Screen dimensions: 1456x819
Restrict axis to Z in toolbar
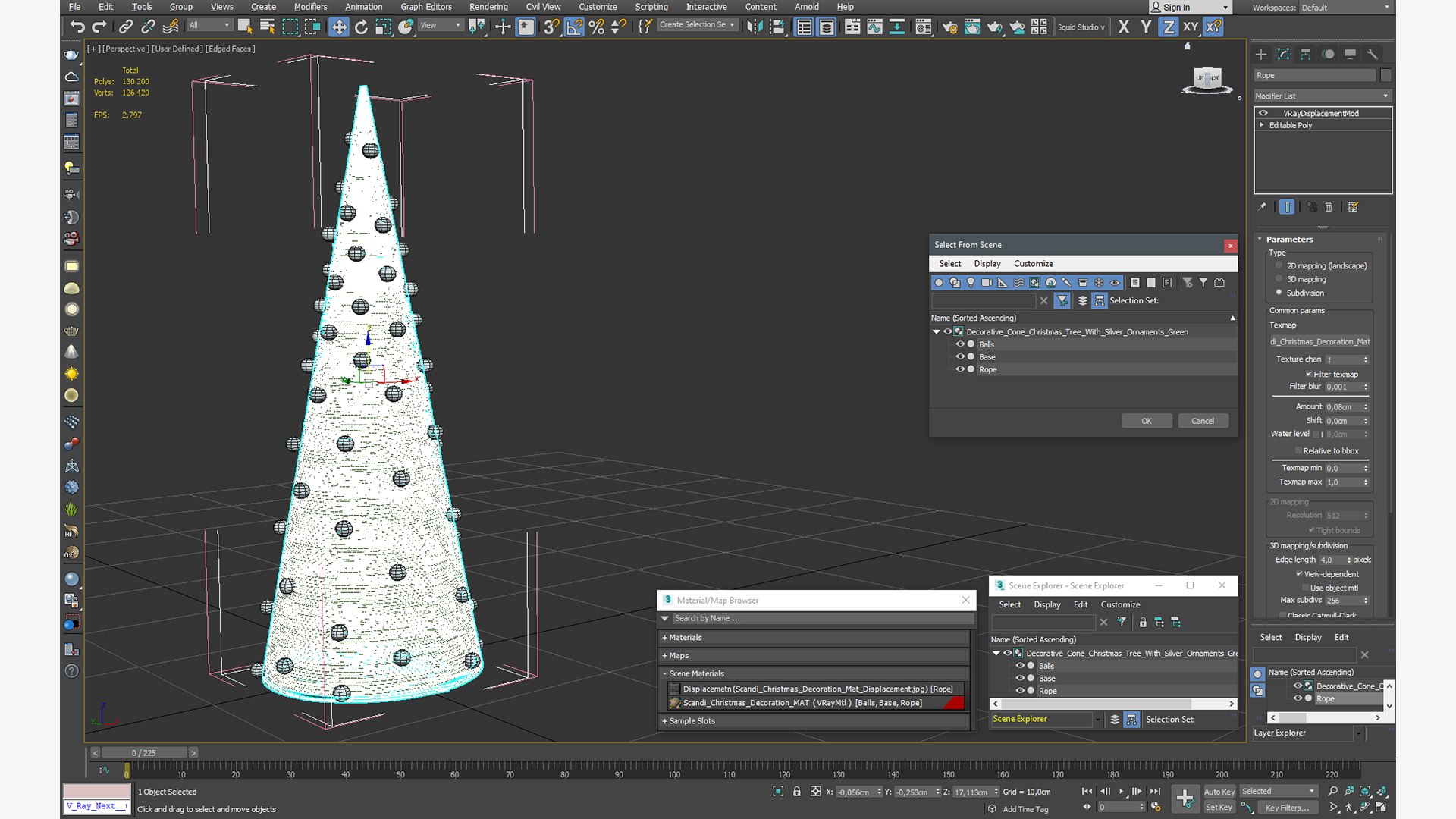point(1169,27)
